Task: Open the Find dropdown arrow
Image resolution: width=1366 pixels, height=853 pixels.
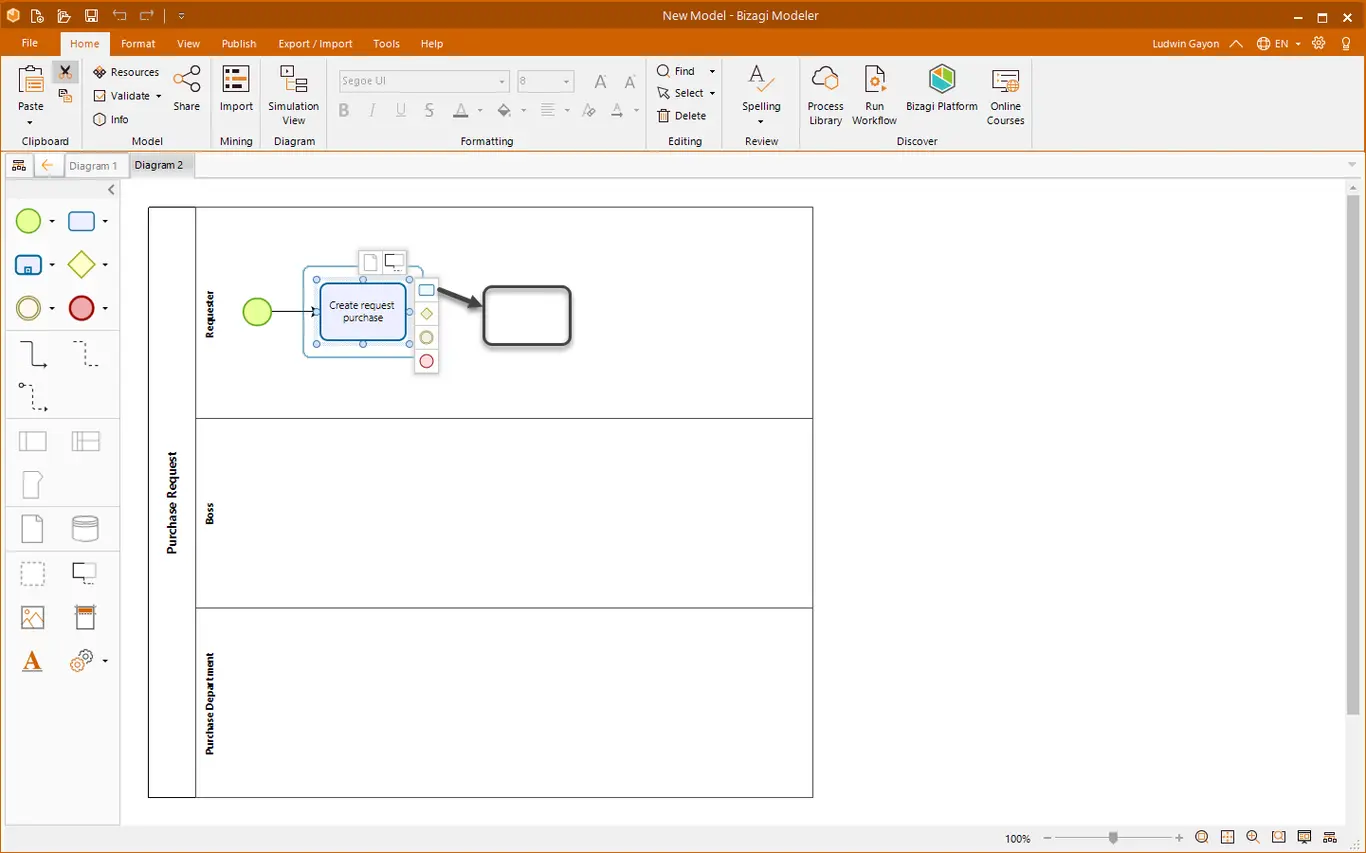Action: pos(712,72)
